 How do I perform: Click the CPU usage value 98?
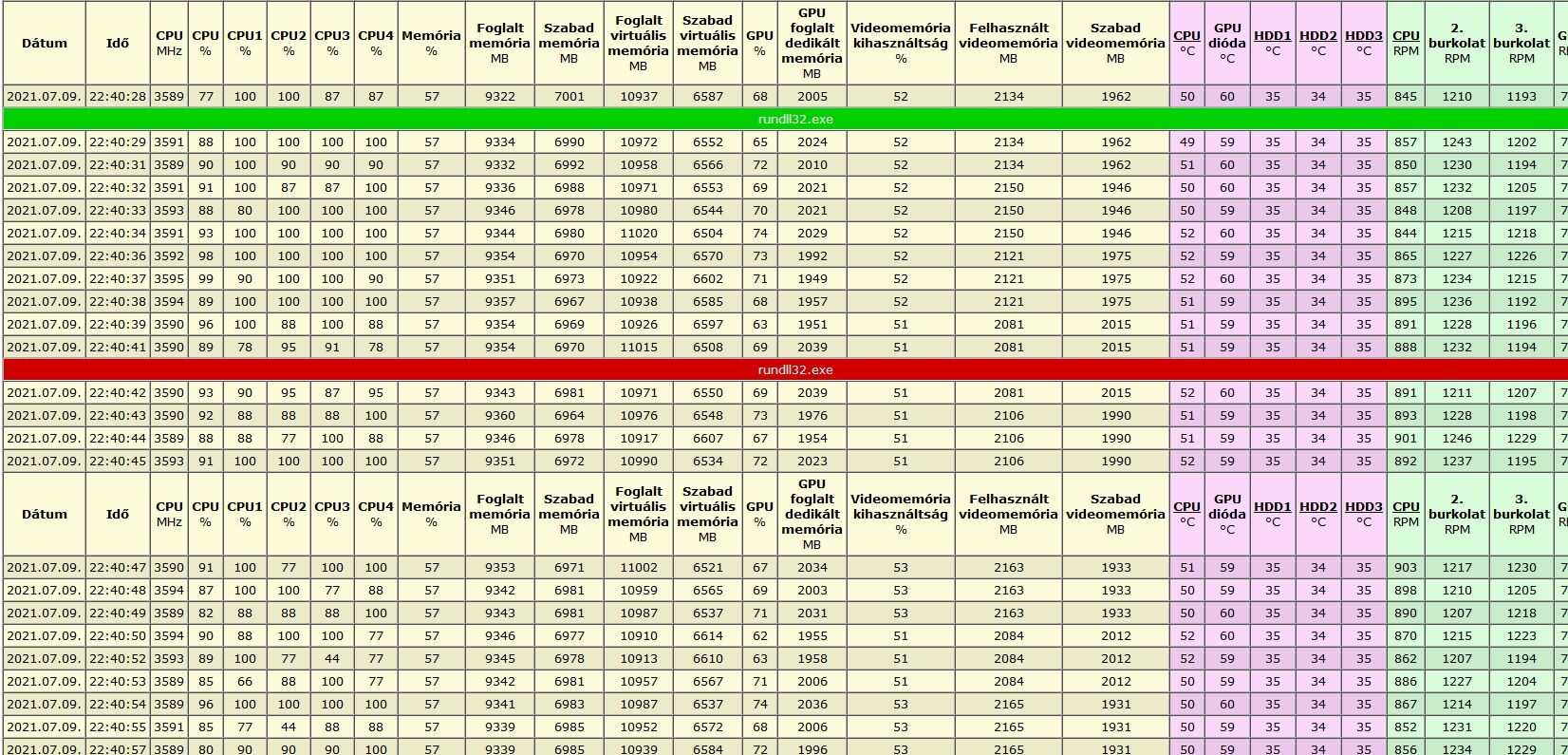(206, 256)
